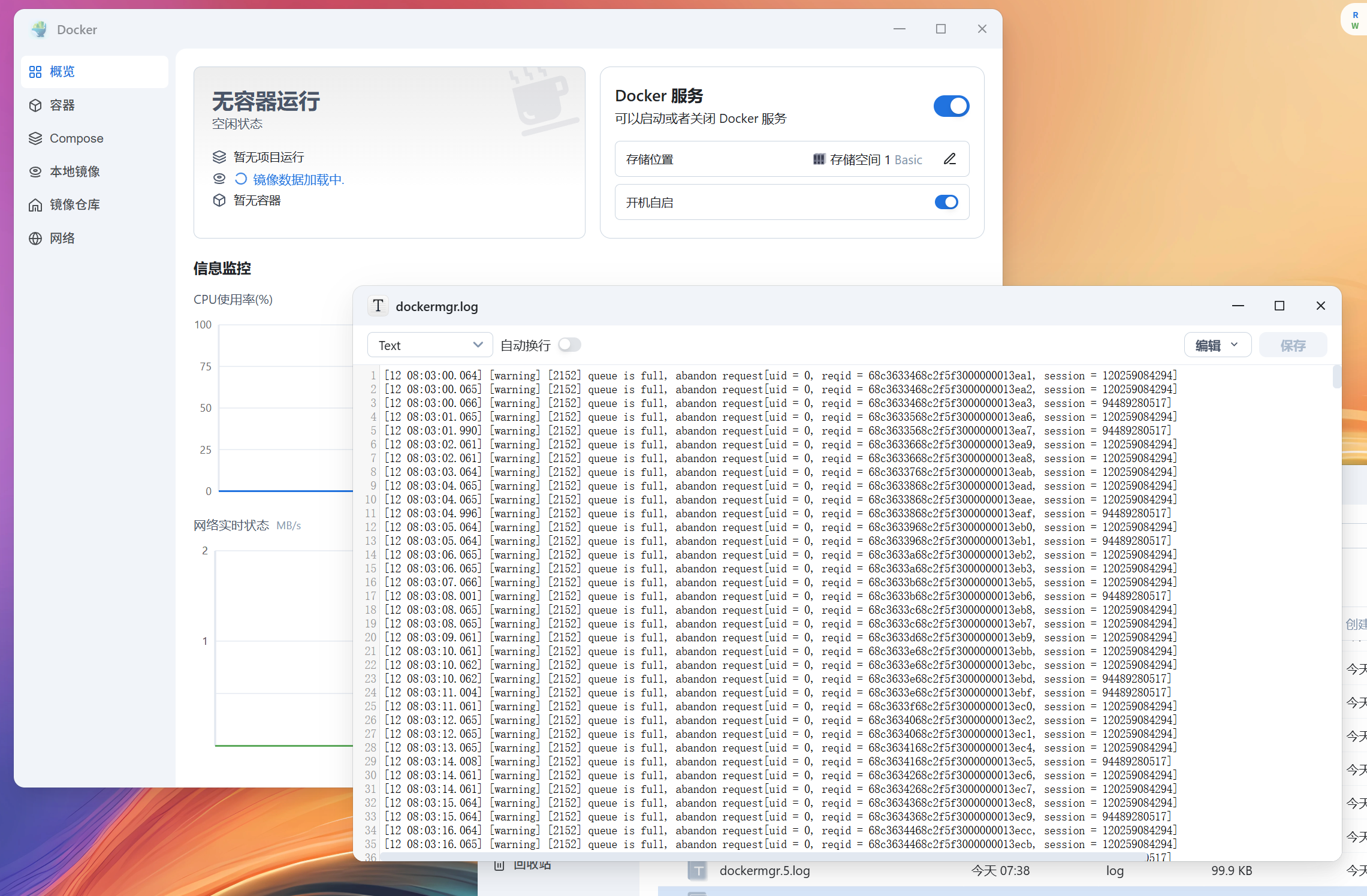Click the Compose layers icon in the sidebar
Screen dimensions: 1367x896
pos(35,138)
